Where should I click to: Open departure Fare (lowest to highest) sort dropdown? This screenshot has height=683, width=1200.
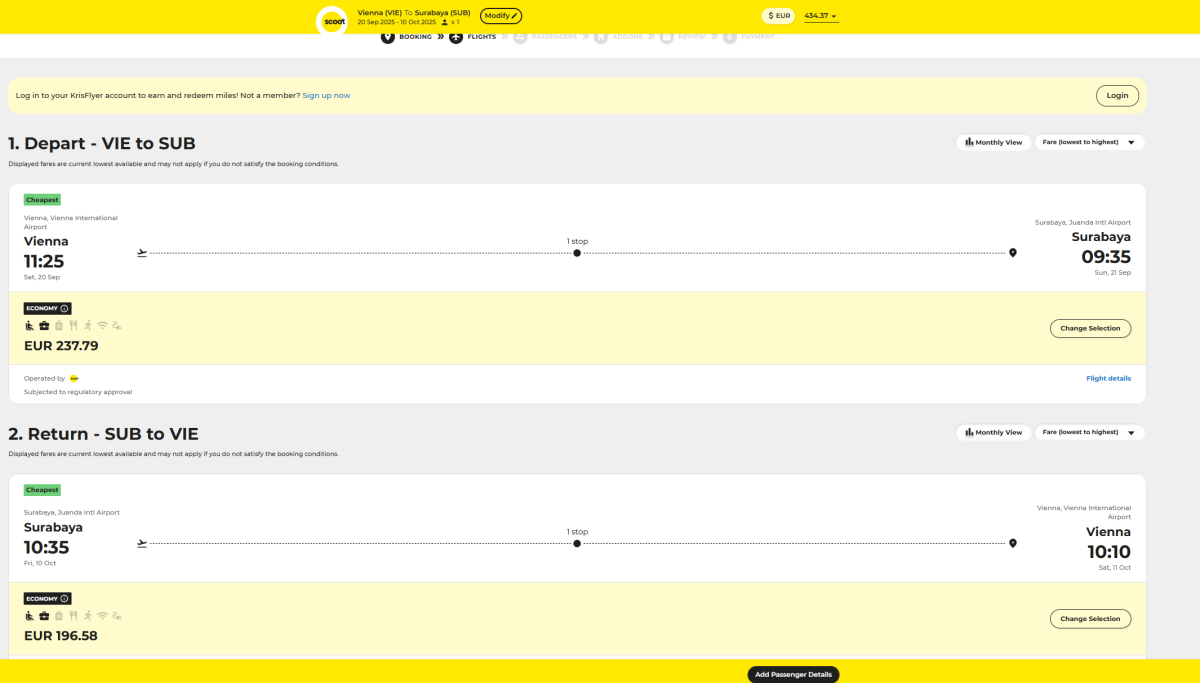(1089, 142)
